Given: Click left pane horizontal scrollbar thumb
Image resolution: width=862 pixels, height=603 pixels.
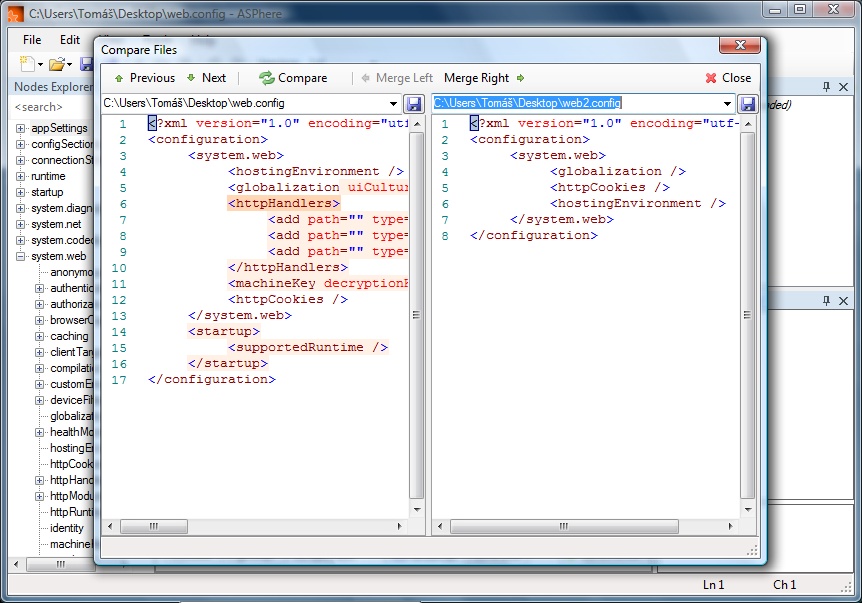Looking at the screenshot, I should click(154, 526).
